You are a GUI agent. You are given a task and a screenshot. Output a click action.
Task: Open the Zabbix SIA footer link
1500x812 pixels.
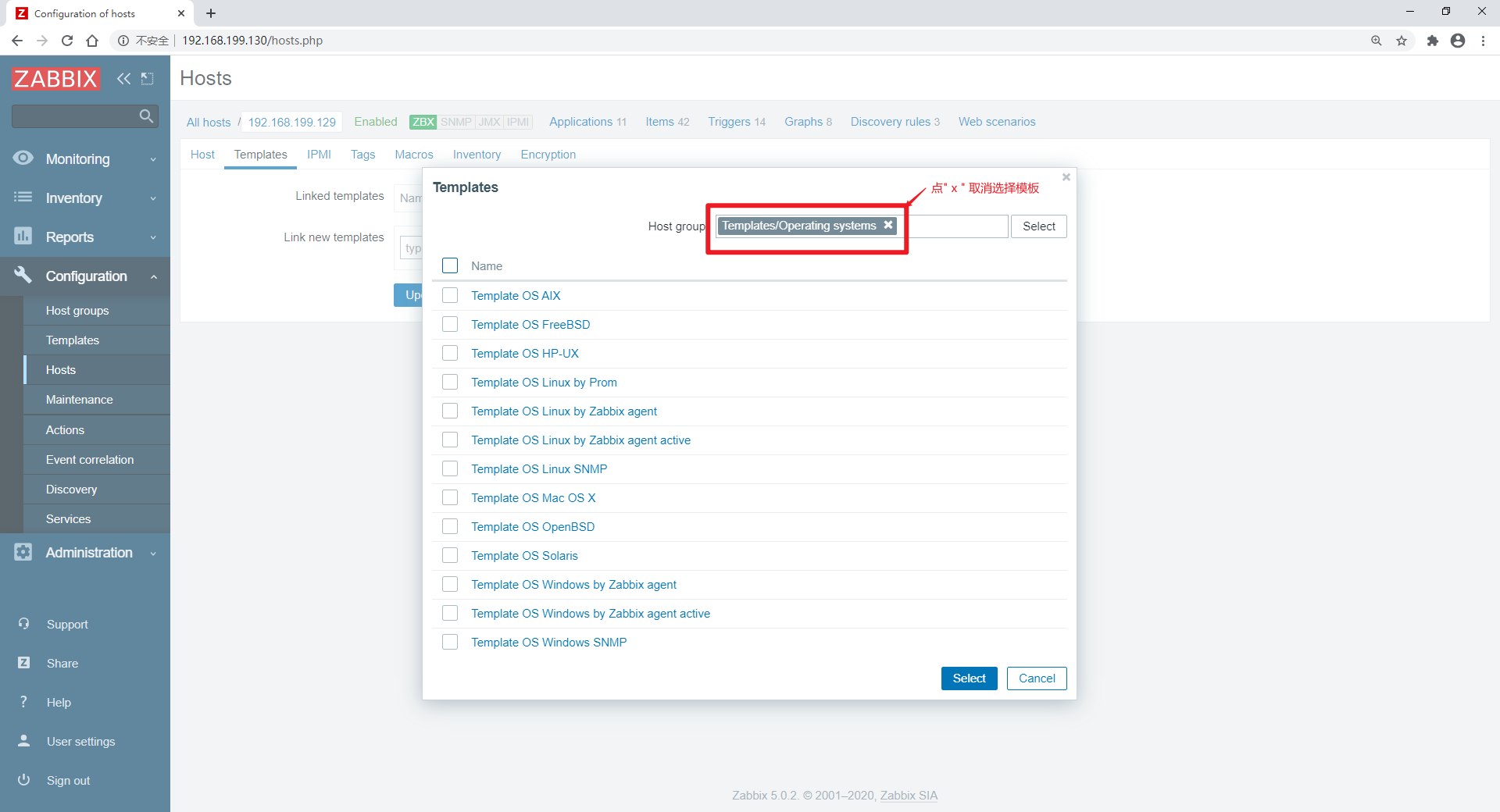click(x=909, y=795)
